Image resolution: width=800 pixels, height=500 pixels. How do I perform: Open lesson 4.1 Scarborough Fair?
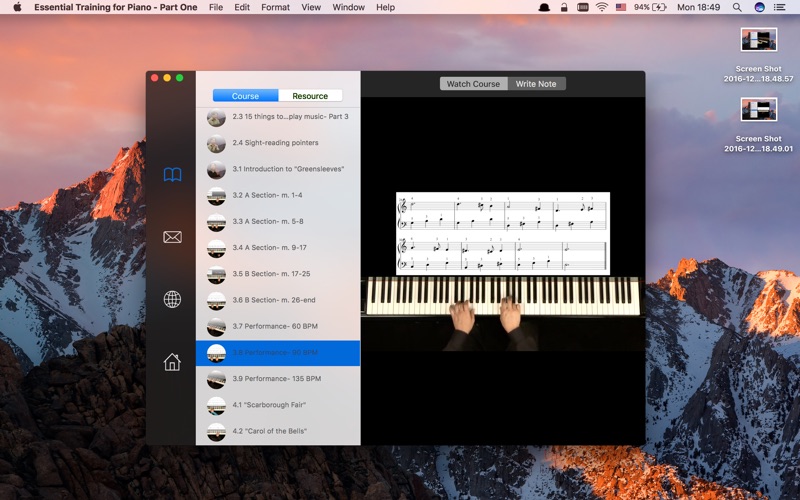pos(278,405)
